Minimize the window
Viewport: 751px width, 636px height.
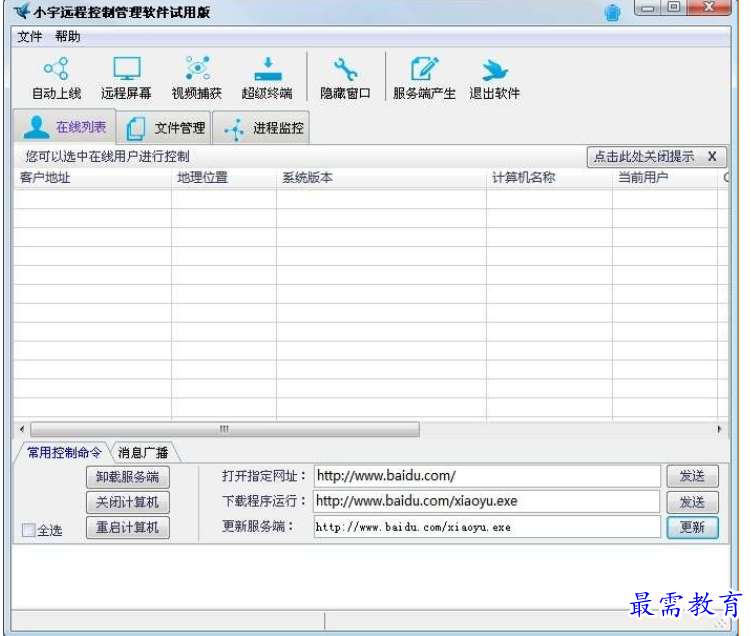[x=648, y=8]
